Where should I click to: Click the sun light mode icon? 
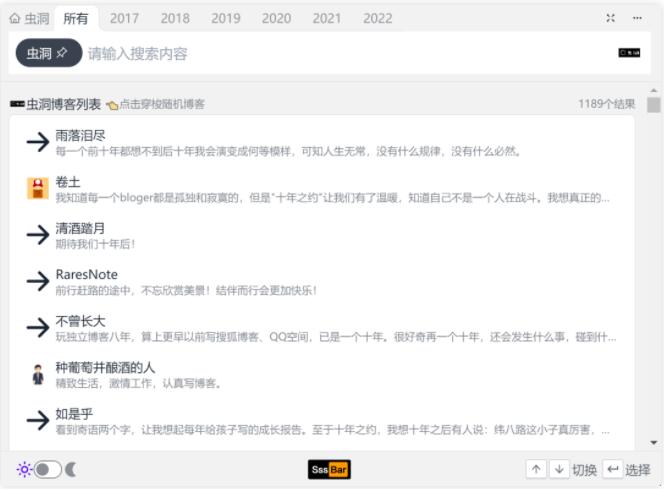point(23,469)
